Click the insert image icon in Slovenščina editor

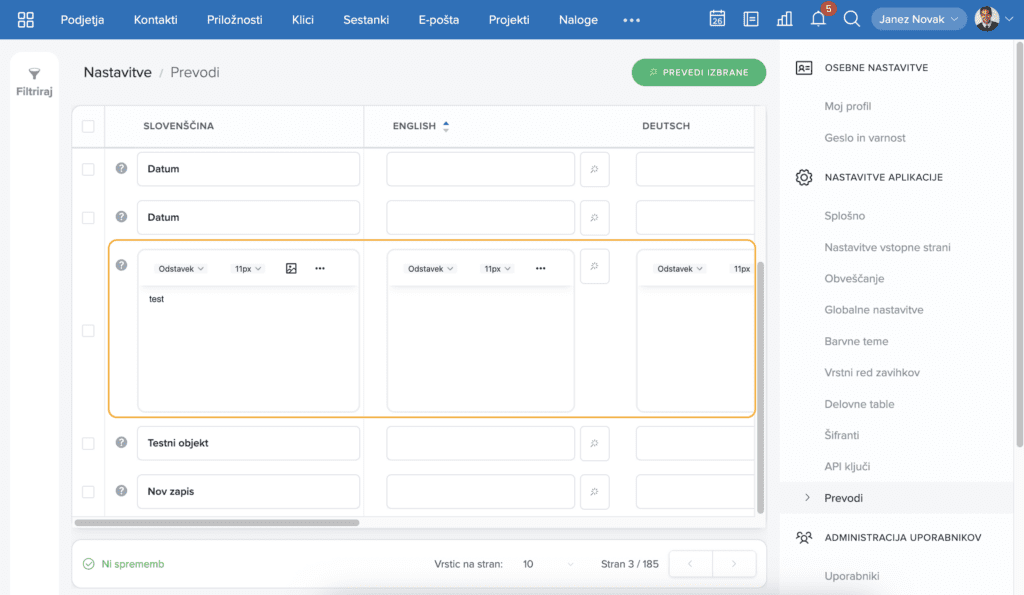[x=291, y=268]
